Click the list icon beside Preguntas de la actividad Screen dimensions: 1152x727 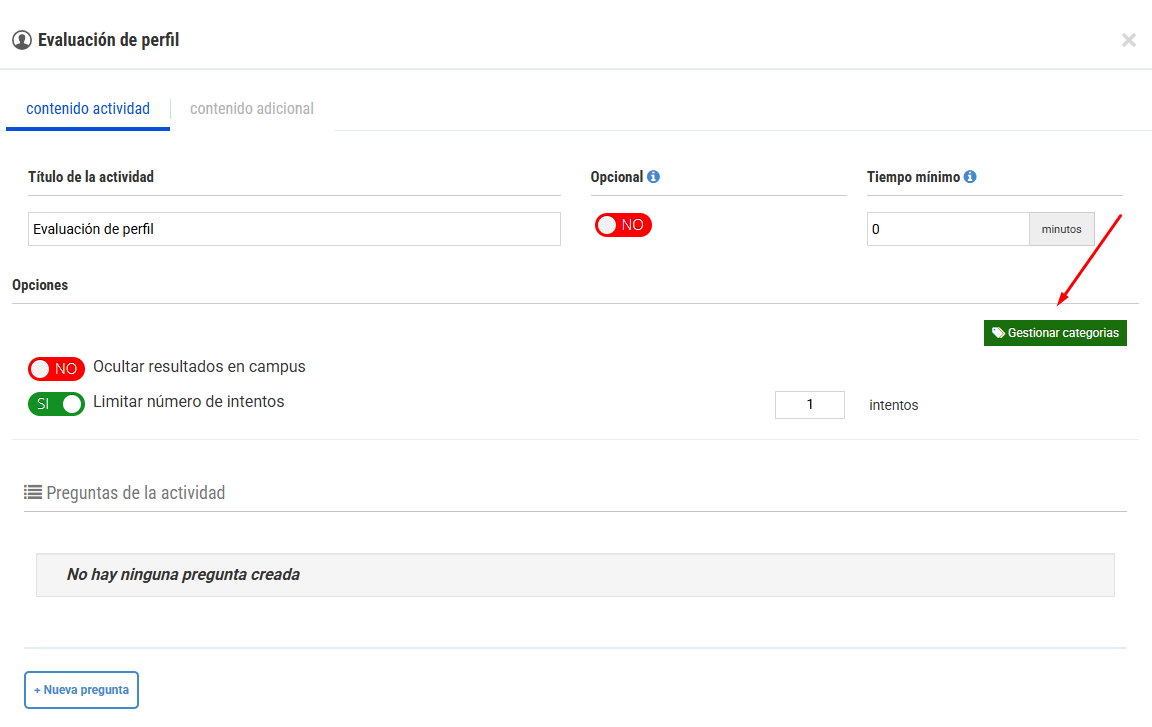click(32, 492)
